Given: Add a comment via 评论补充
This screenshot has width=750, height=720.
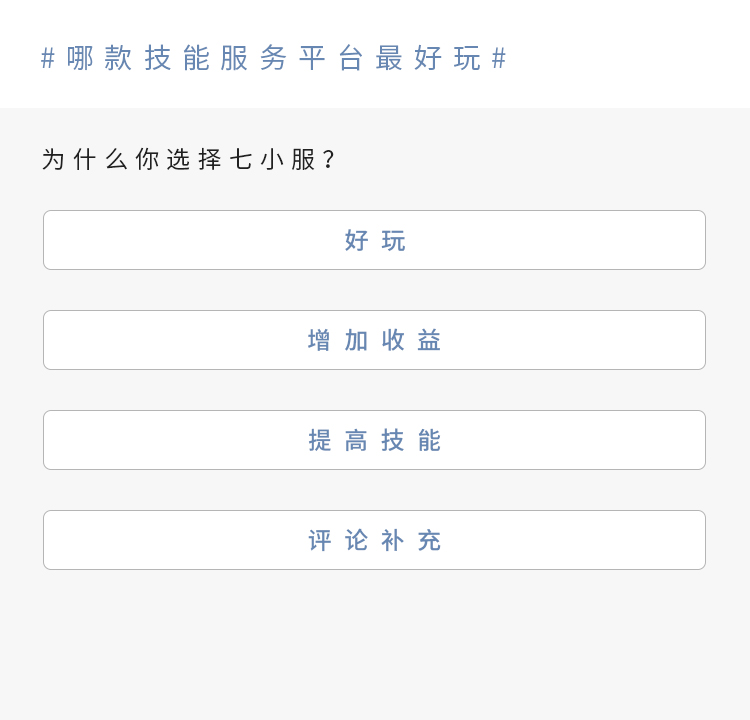Looking at the screenshot, I should click(374, 540).
